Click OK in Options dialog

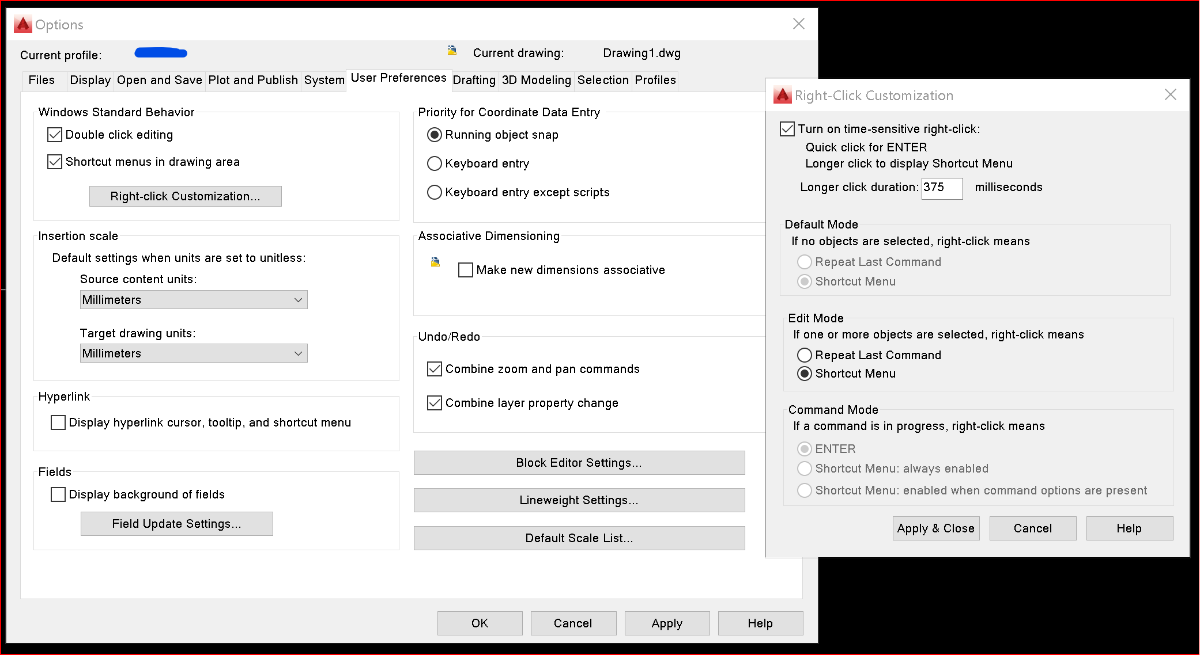480,623
